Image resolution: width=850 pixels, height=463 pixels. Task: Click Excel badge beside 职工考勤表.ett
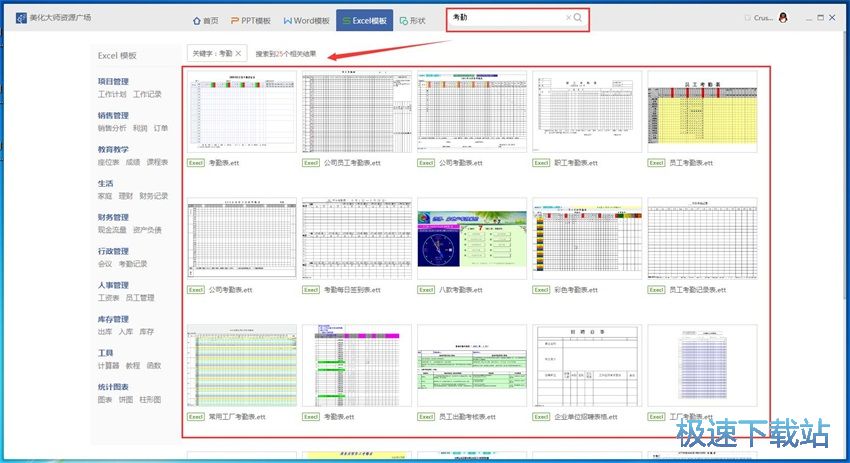542,163
